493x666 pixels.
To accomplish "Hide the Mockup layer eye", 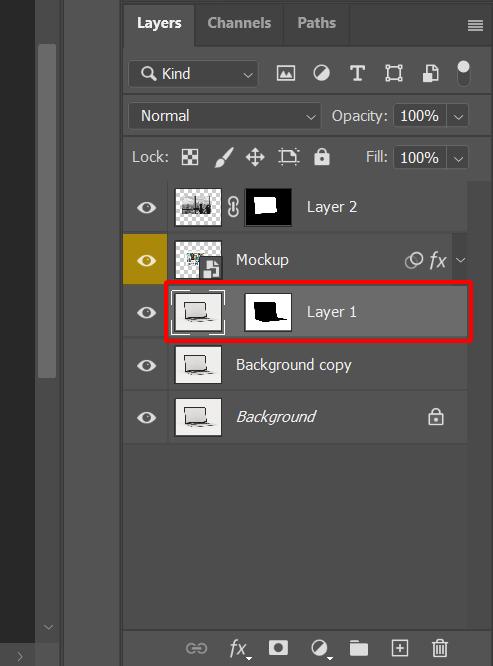I will coord(146,260).
